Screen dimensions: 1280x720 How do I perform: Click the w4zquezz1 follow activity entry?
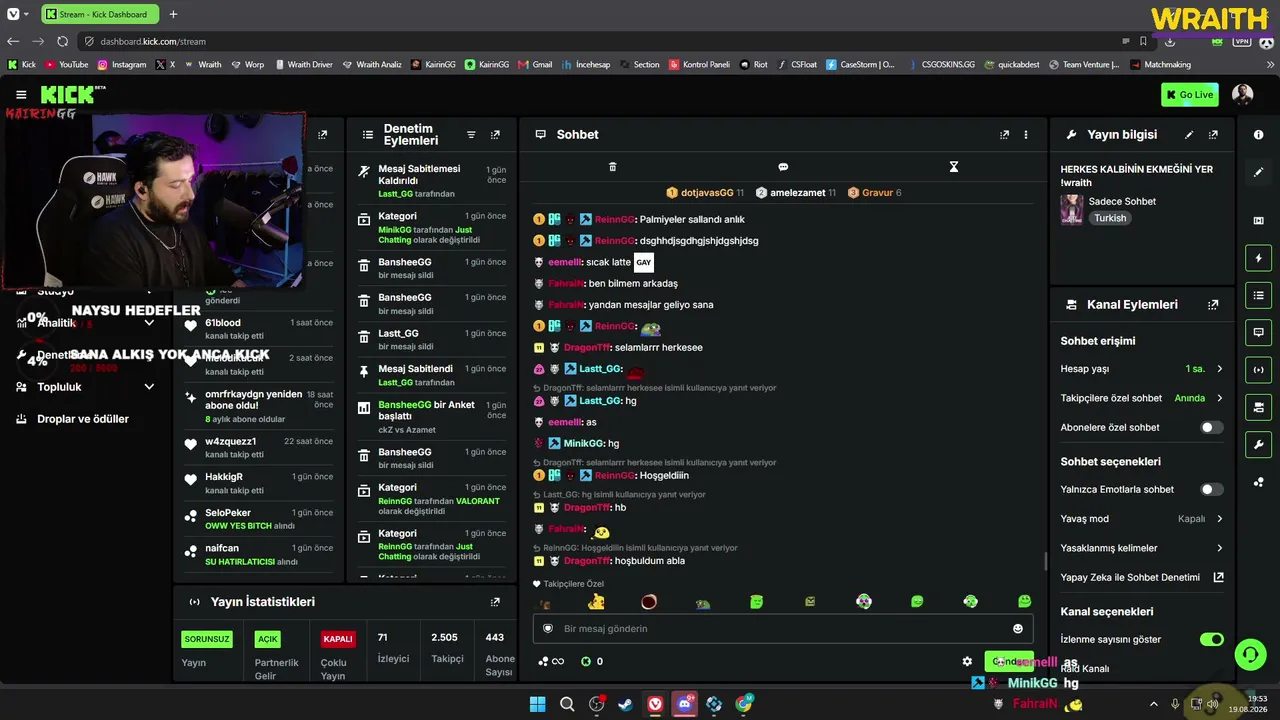pos(258,447)
